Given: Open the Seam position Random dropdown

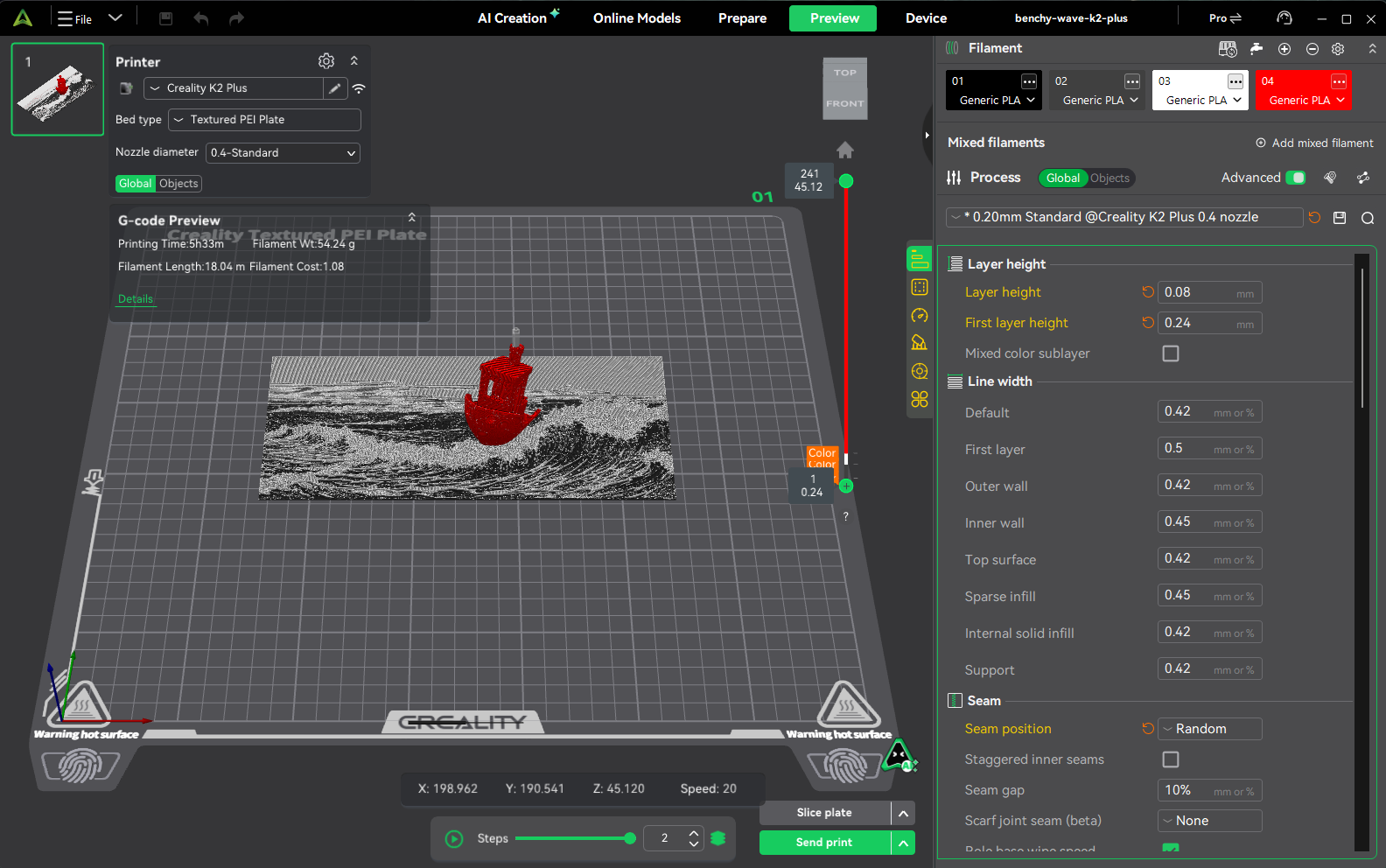Looking at the screenshot, I should point(1209,729).
